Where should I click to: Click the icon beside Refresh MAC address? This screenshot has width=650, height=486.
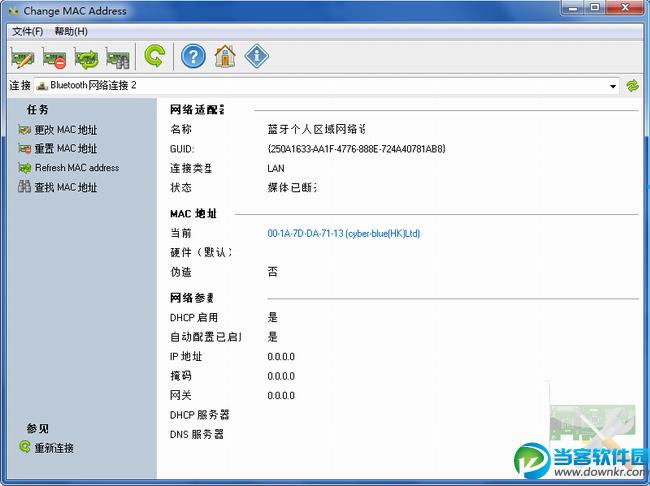[x=24, y=168]
